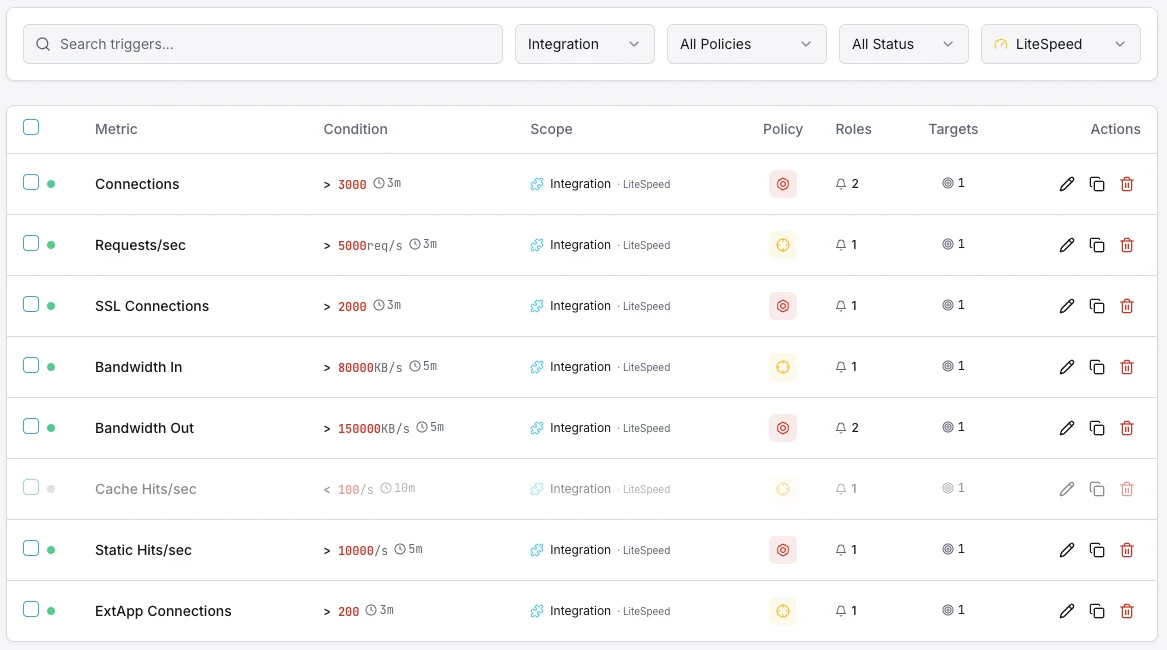Screen dimensions: 1167x650
Task: Delete the Static Hits/sec trigger
Action: click(x=1127, y=550)
